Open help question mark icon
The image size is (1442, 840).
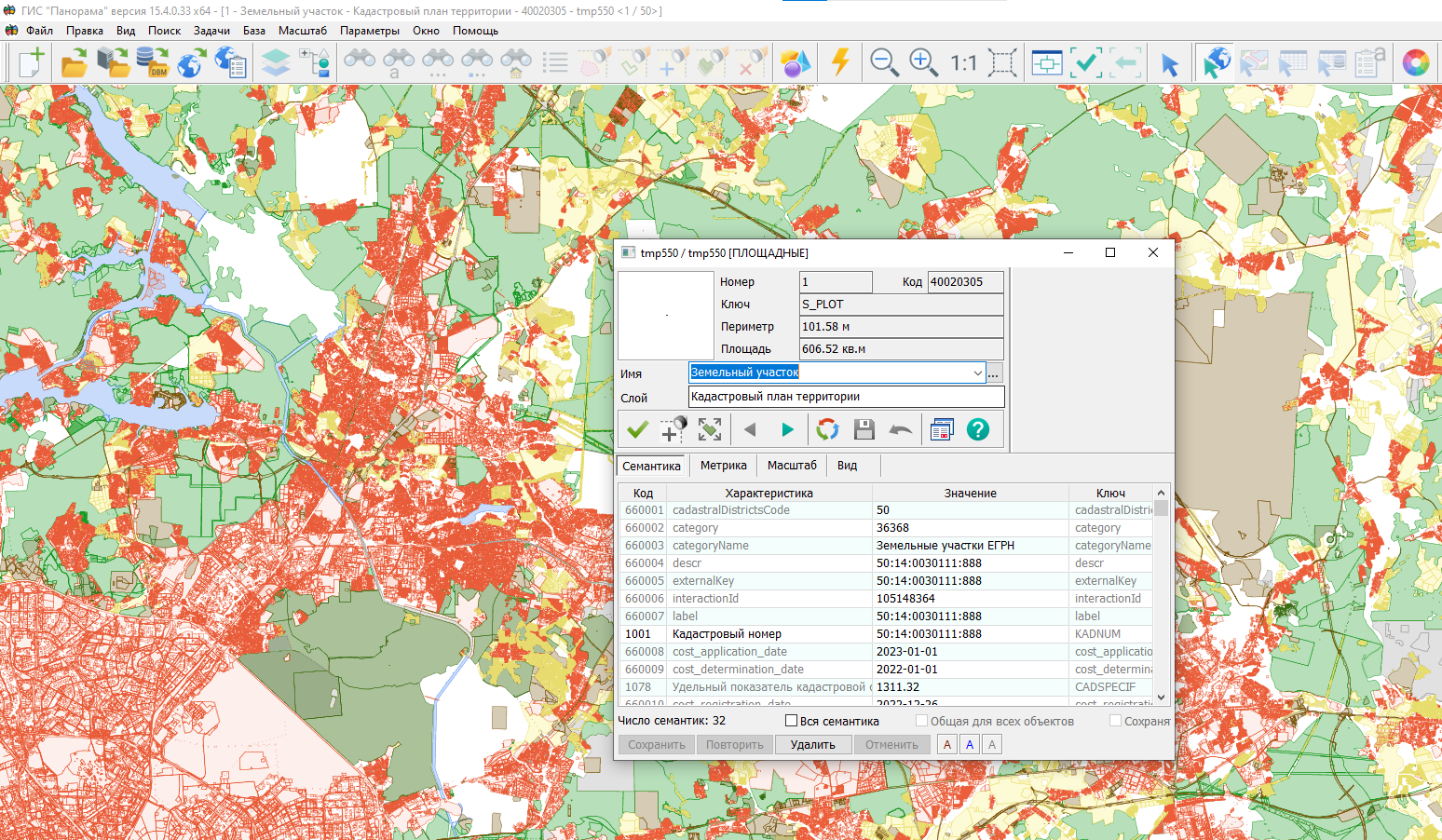[x=978, y=429]
